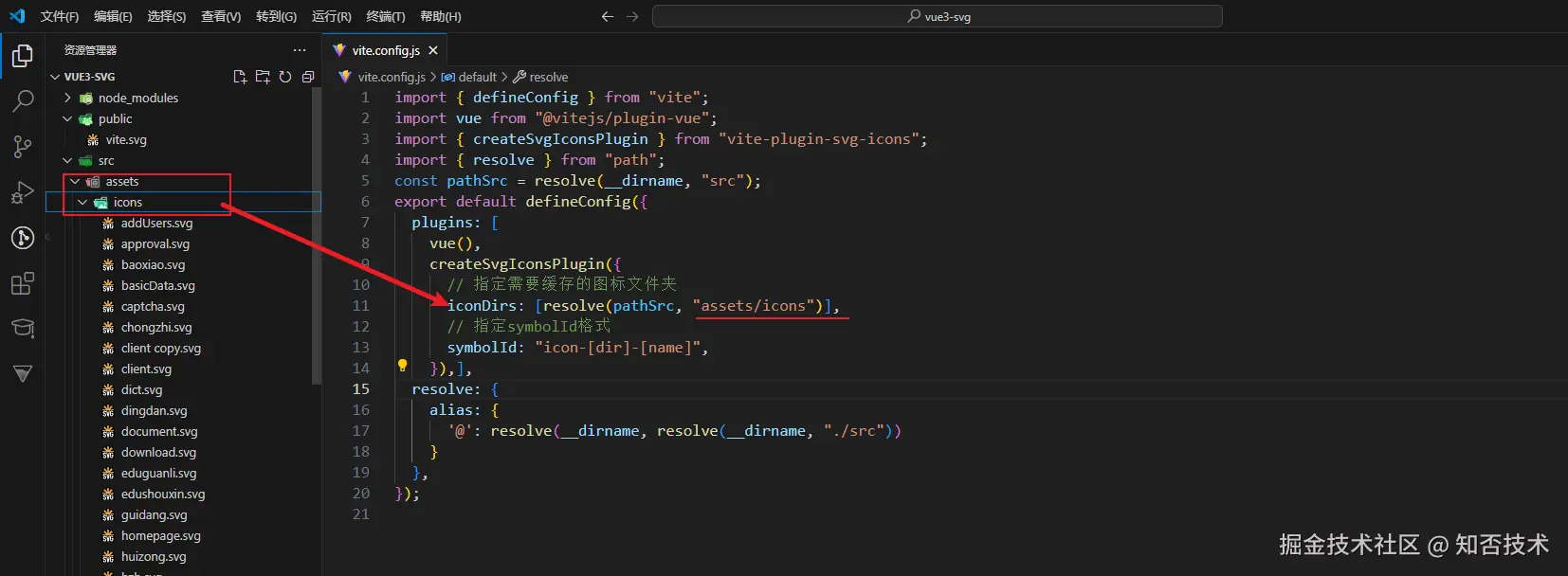Screen dimensions: 1568x576
Task: Close the vite.config.js tab
Action: 433,50
